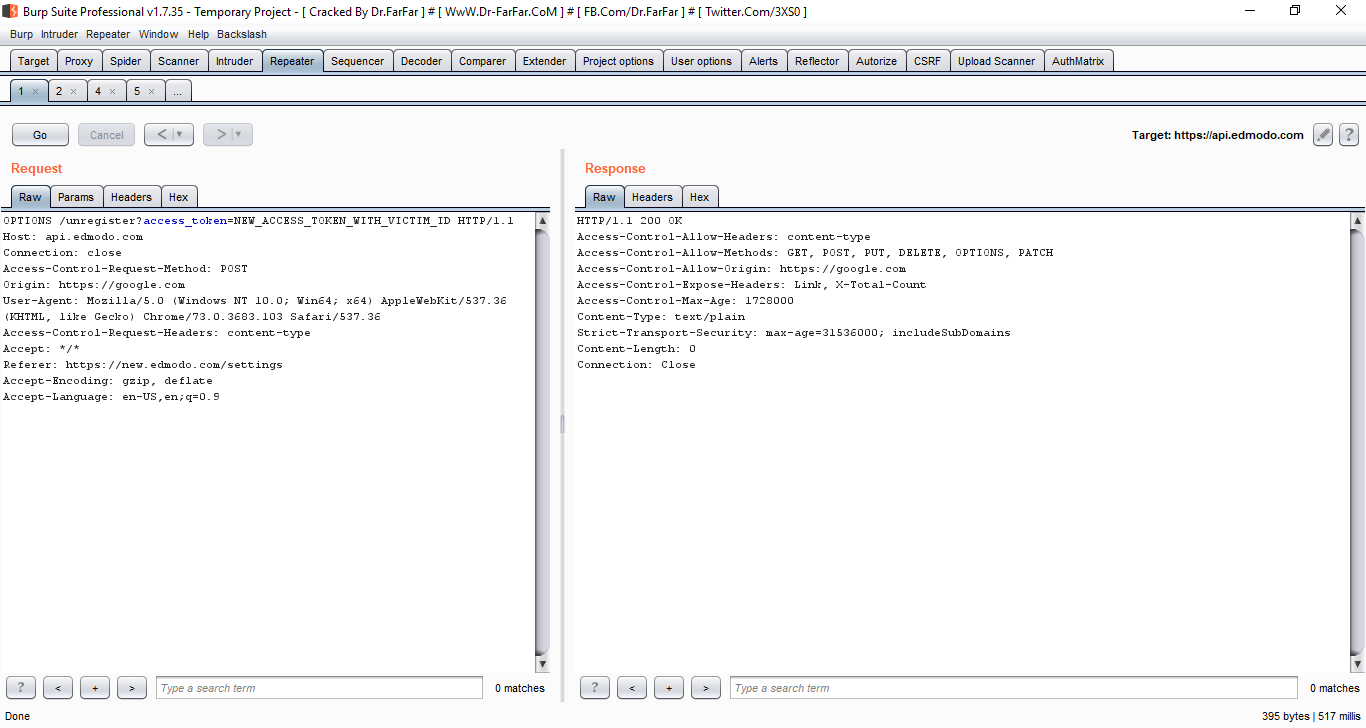Open new Repeater tab with ... tab
Screen dimensions: 1366x728
pyautogui.click(x=177, y=91)
